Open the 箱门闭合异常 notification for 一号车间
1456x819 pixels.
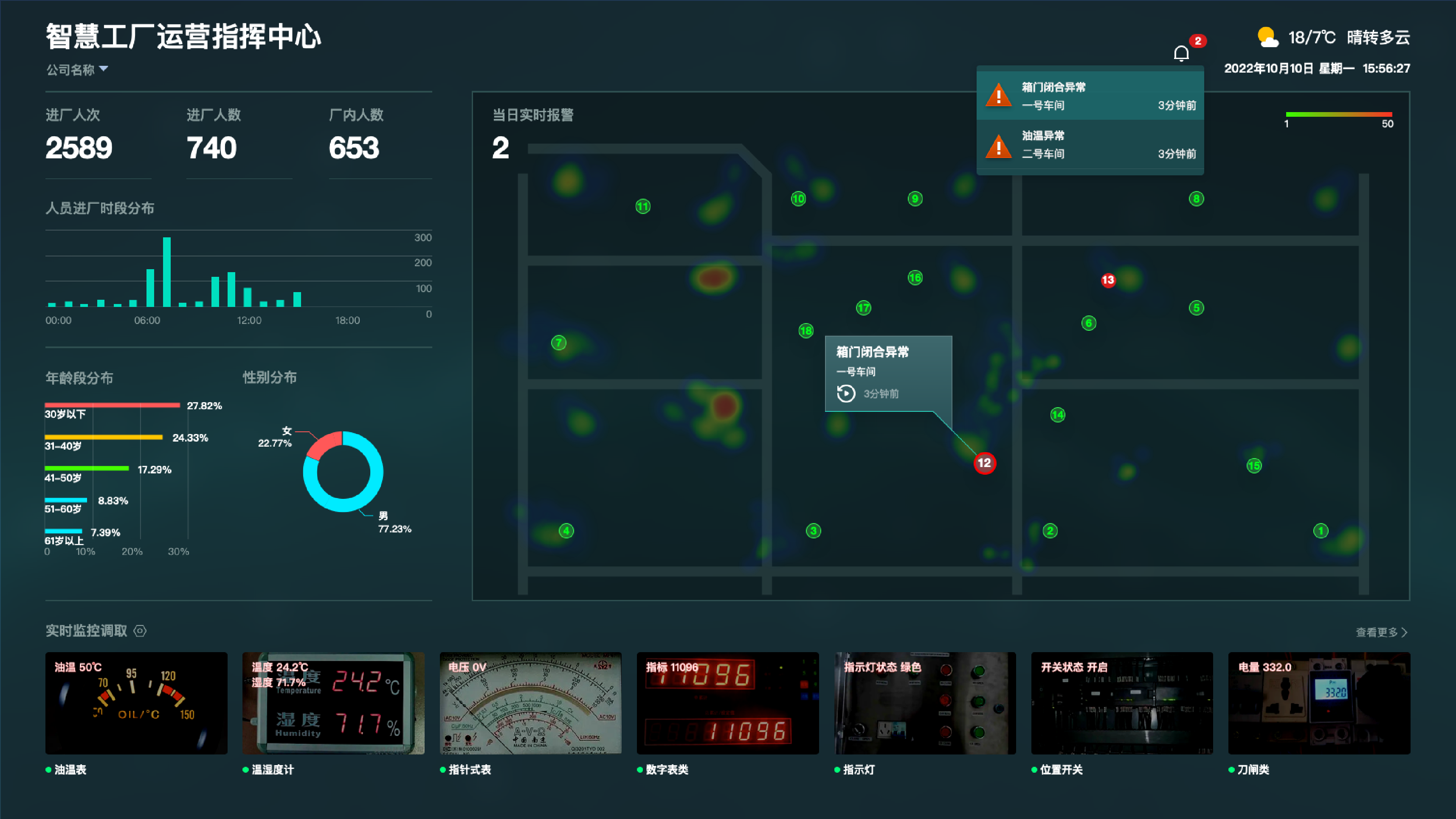pyautogui.click(x=1090, y=96)
